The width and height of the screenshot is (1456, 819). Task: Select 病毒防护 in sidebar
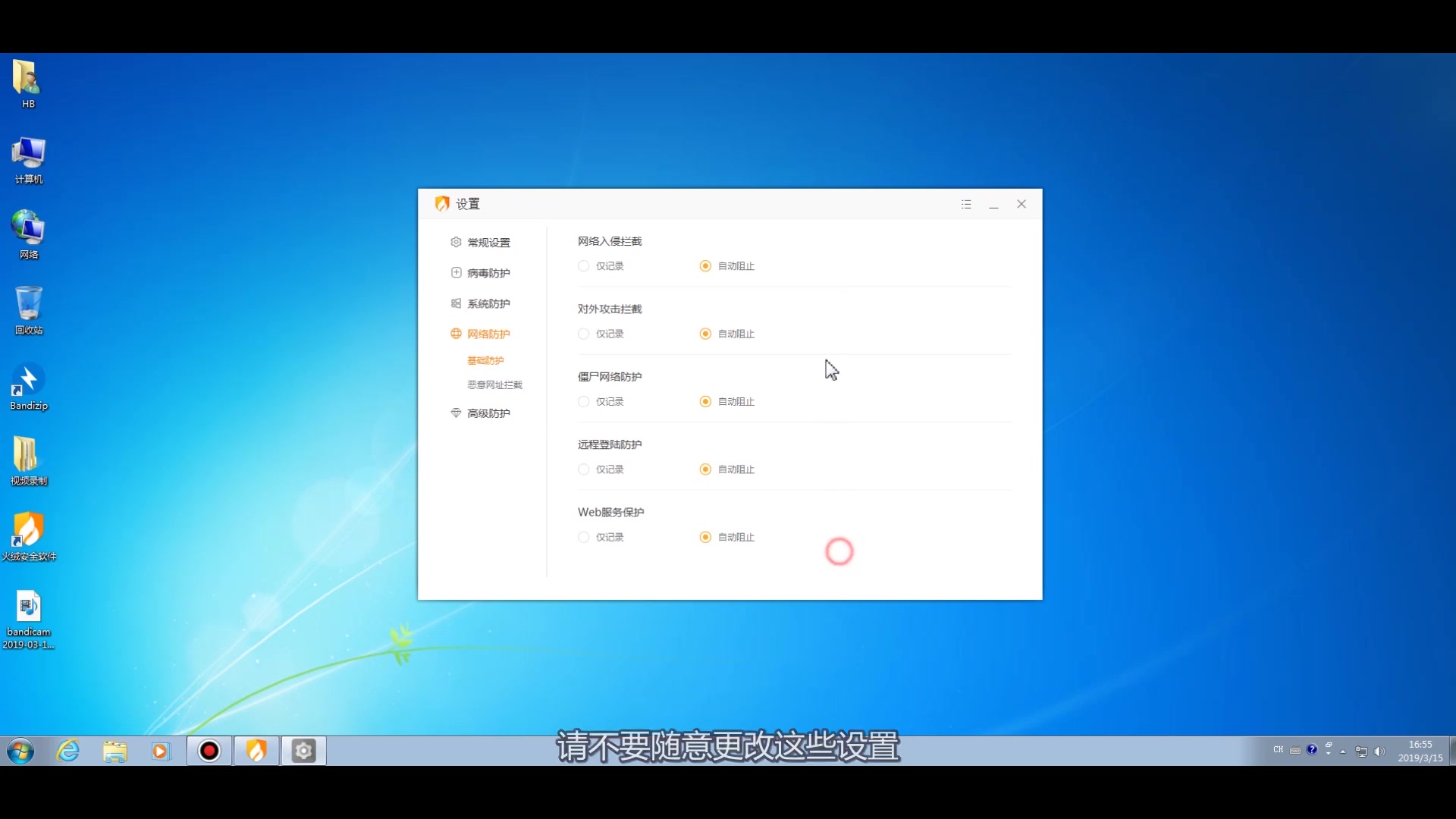point(489,272)
